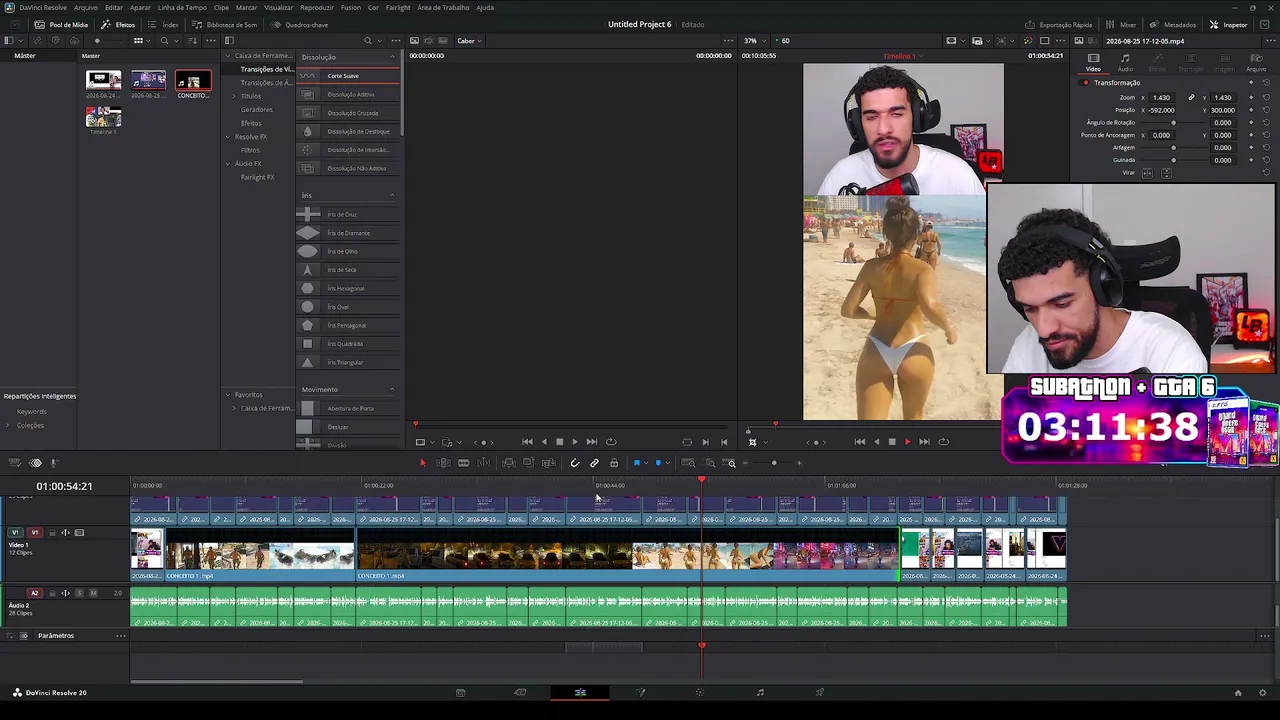Viewport: 1280px width, 720px height.
Task: Open the Arquivo menu
Action: point(86,7)
